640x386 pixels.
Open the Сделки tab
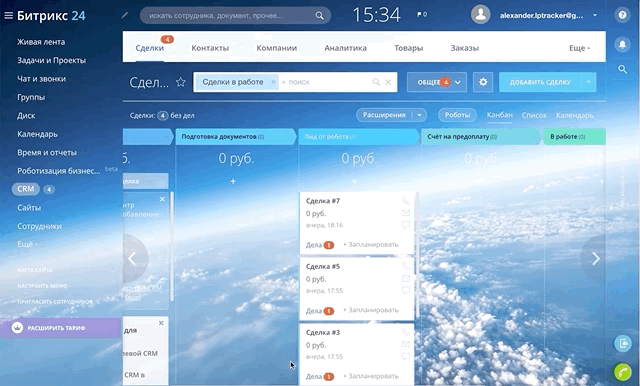click(x=149, y=48)
